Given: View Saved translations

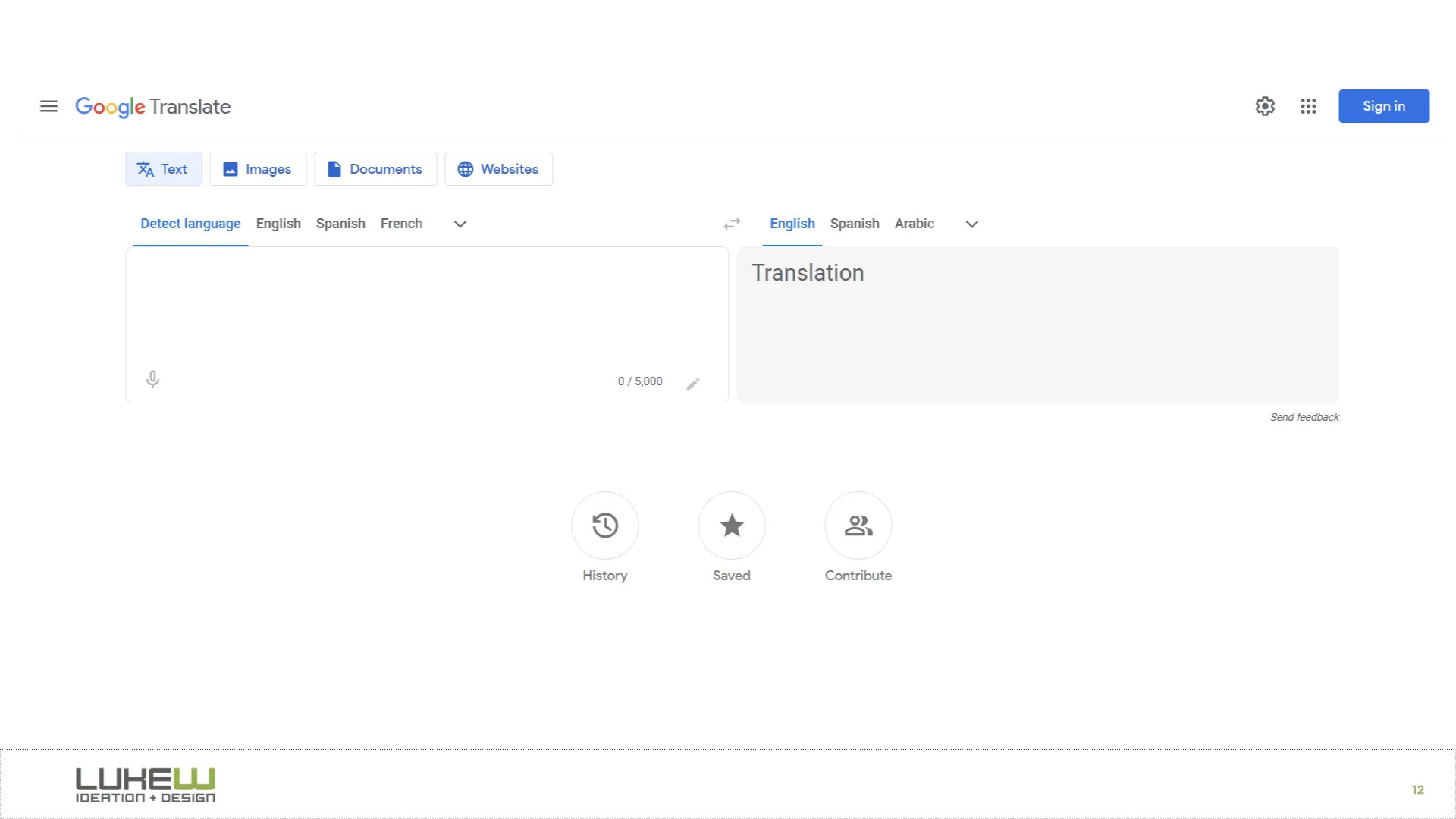Looking at the screenshot, I should coord(731,525).
